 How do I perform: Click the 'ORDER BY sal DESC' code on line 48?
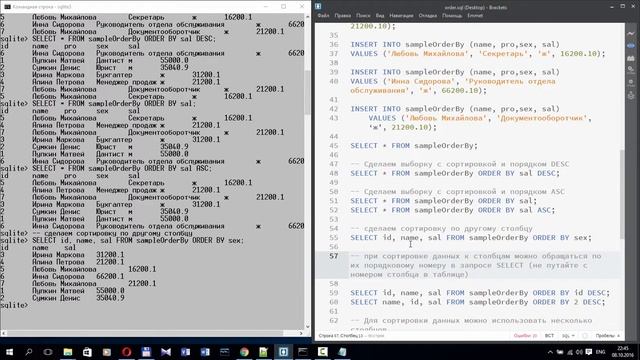coord(516,173)
